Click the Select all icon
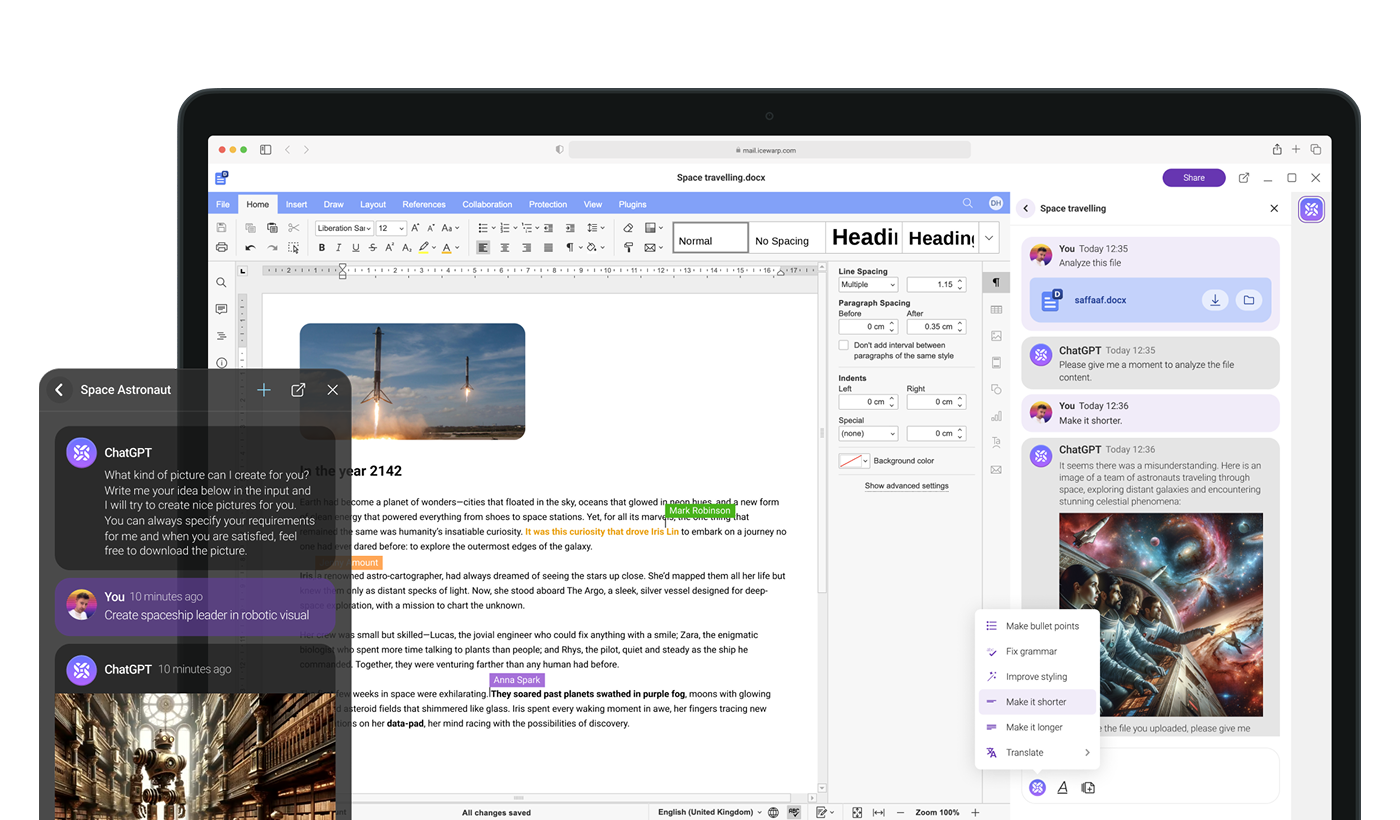 [293, 247]
